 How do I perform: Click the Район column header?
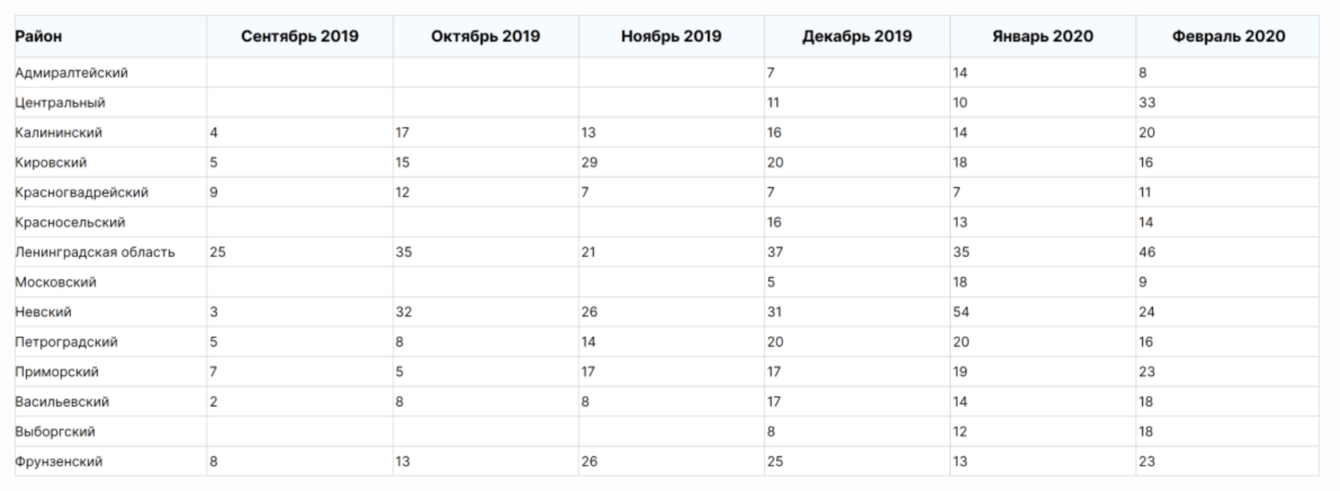[39, 37]
